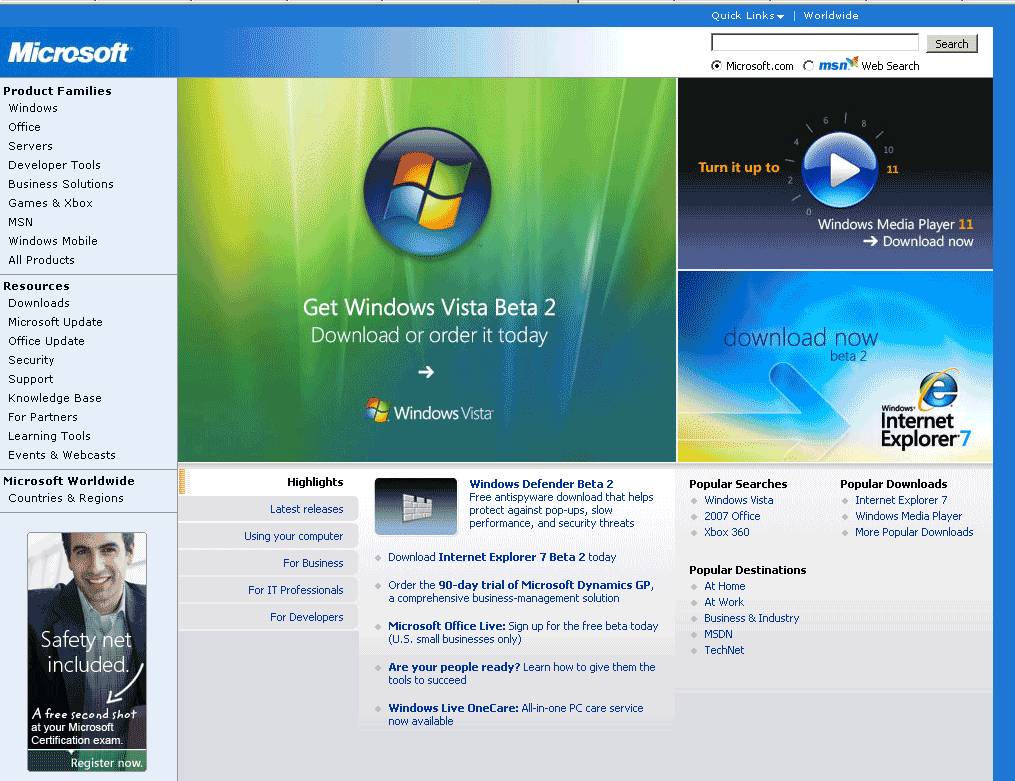The image size is (1015, 781).
Task: Open Games & Xbox product family
Action: coord(50,203)
